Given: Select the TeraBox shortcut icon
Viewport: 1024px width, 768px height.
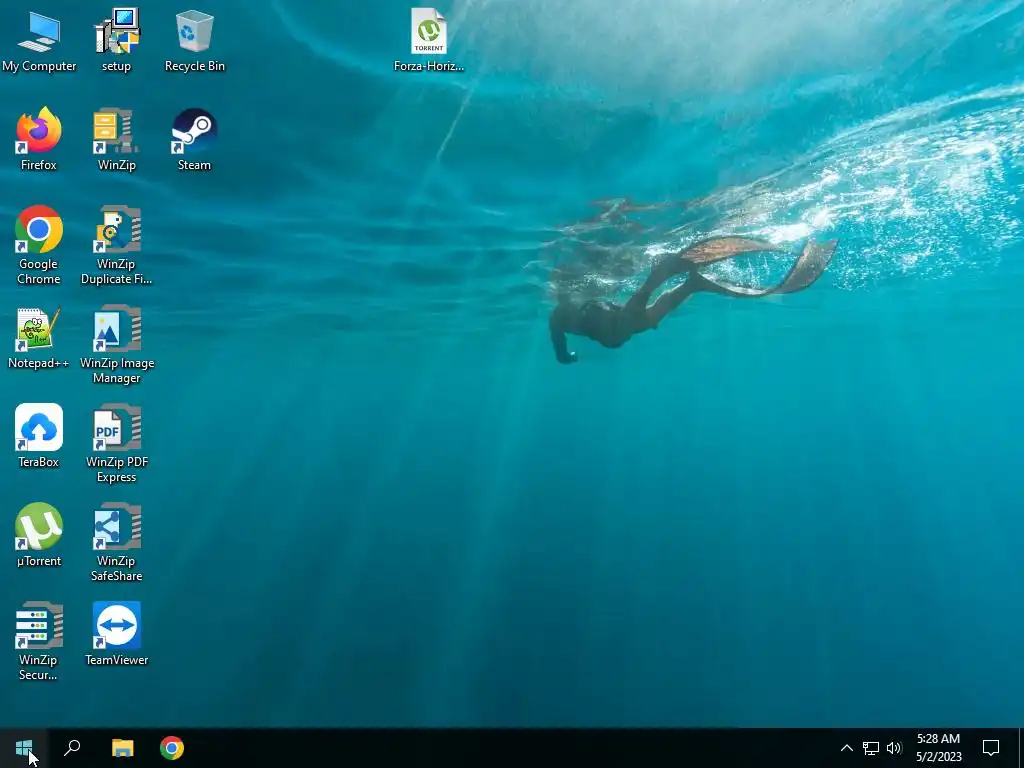Looking at the screenshot, I should 39,436.
